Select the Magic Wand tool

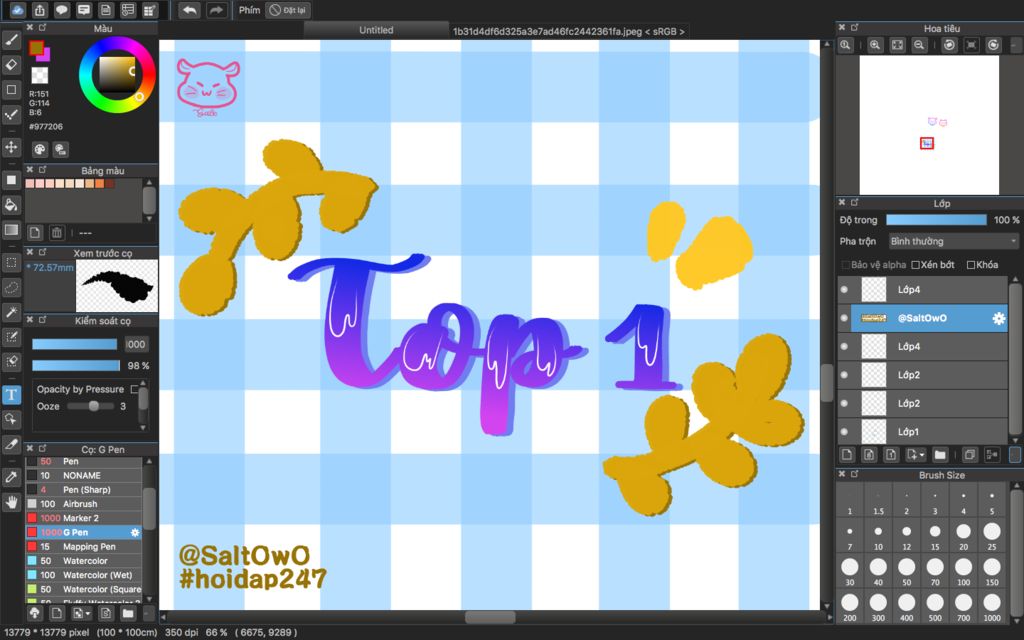[11, 312]
